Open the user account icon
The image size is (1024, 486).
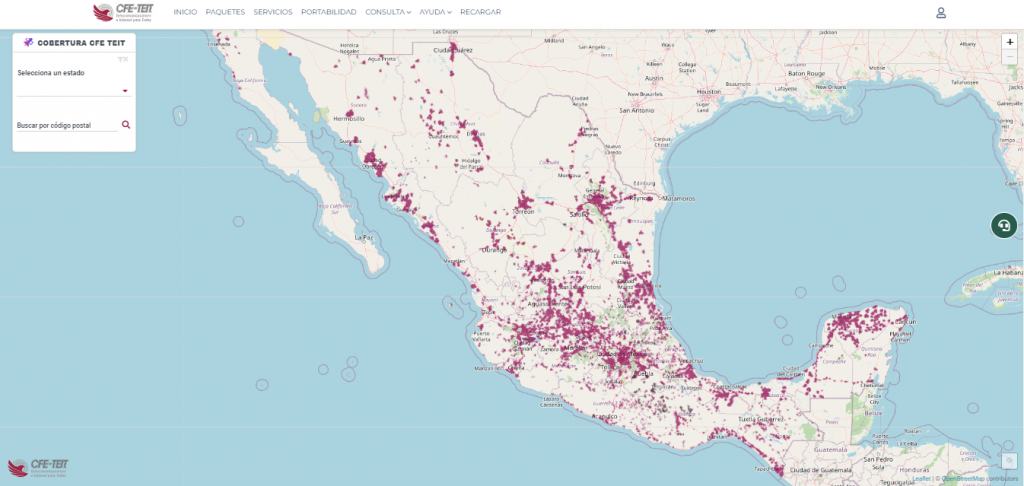941,12
